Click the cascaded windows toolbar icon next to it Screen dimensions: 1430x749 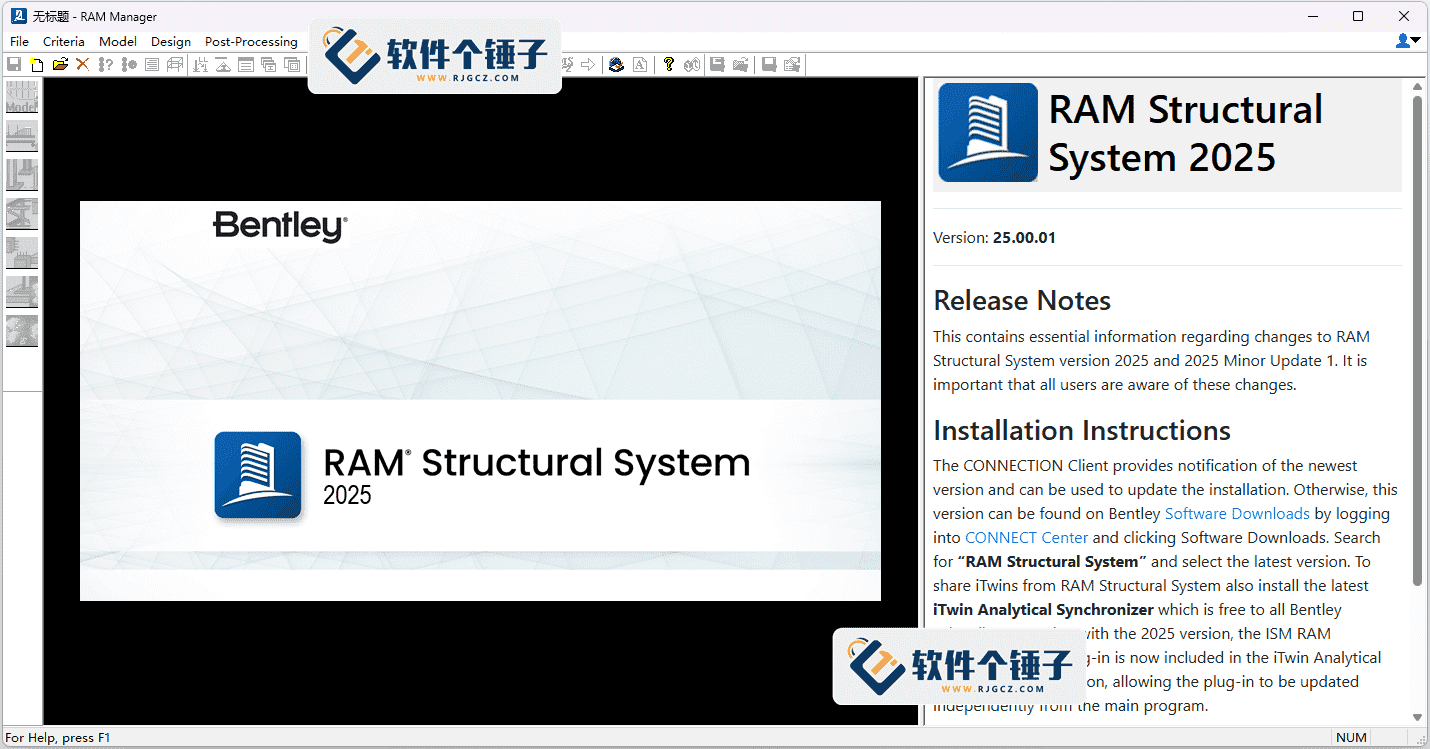pos(292,64)
